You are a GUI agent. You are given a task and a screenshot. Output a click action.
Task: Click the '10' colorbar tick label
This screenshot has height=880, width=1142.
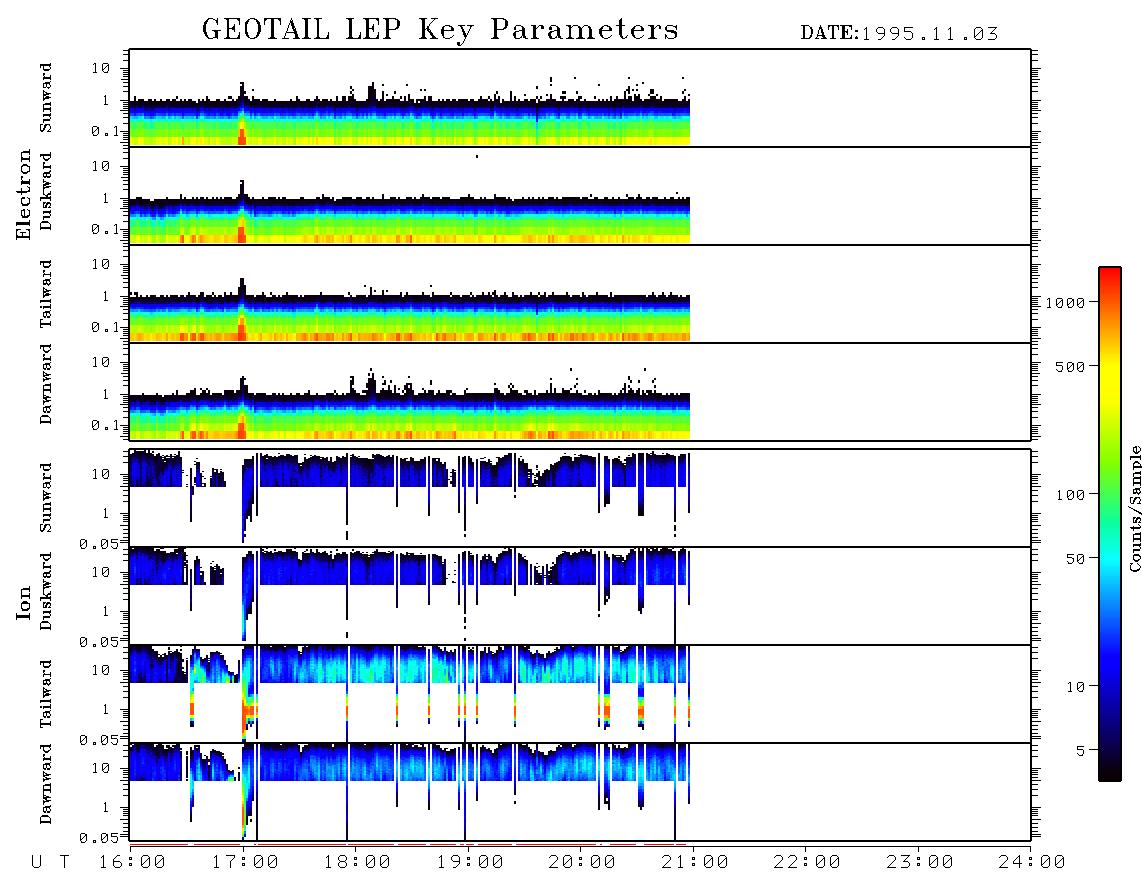pyautogui.click(x=1075, y=687)
